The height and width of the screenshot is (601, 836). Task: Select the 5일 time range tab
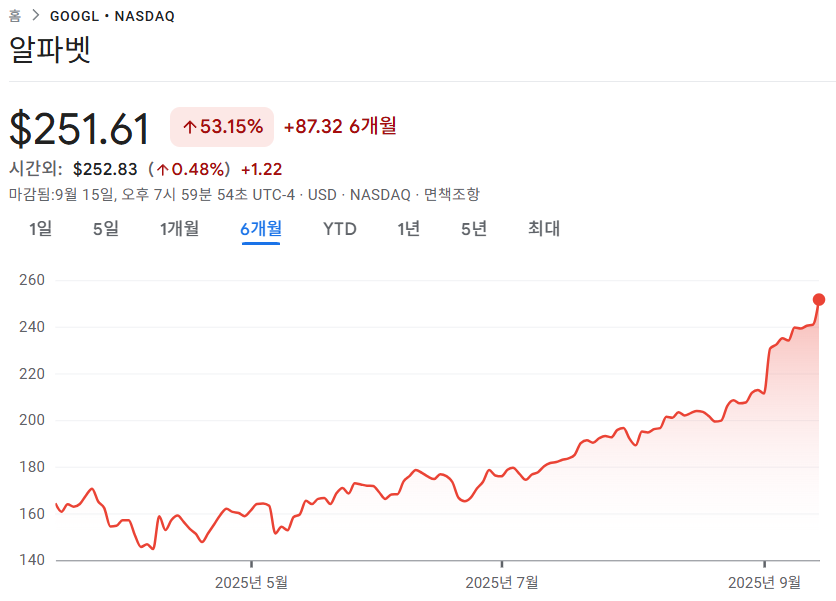pos(106,229)
